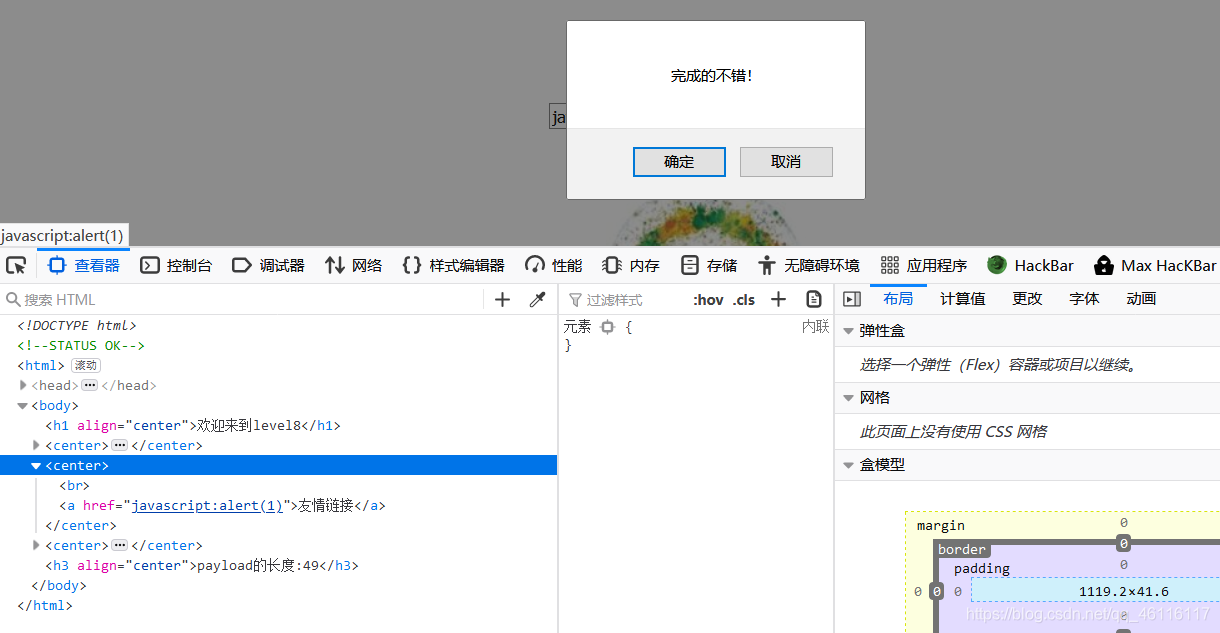Screen dimensions: 1220x633
Task: Toggle the .cls classes panel
Action: pyautogui.click(x=744, y=299)
